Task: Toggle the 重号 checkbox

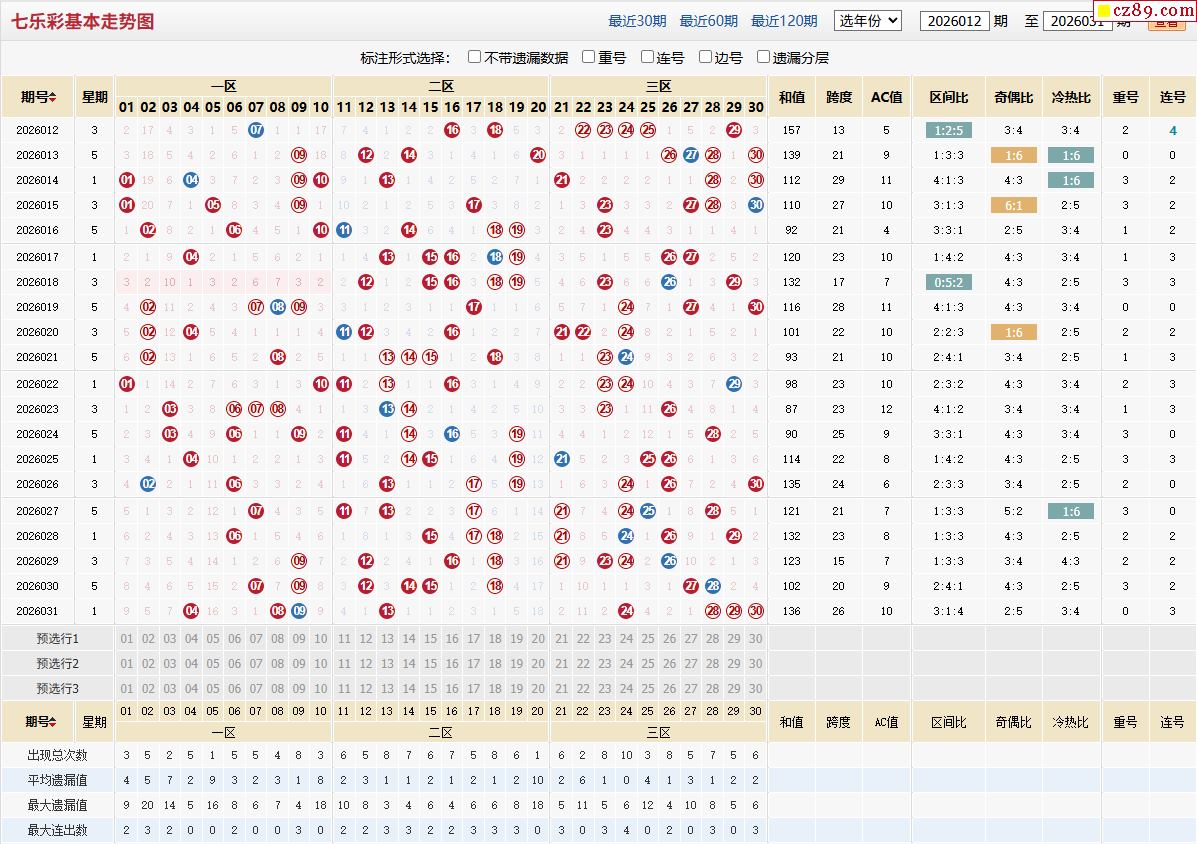Action: click(589, 57)
